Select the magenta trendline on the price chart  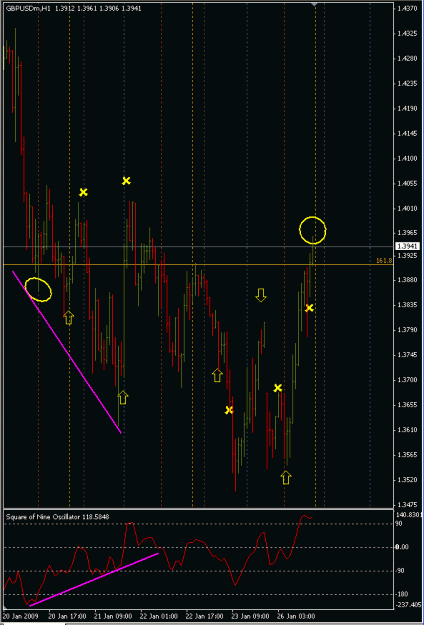[67, 352]
